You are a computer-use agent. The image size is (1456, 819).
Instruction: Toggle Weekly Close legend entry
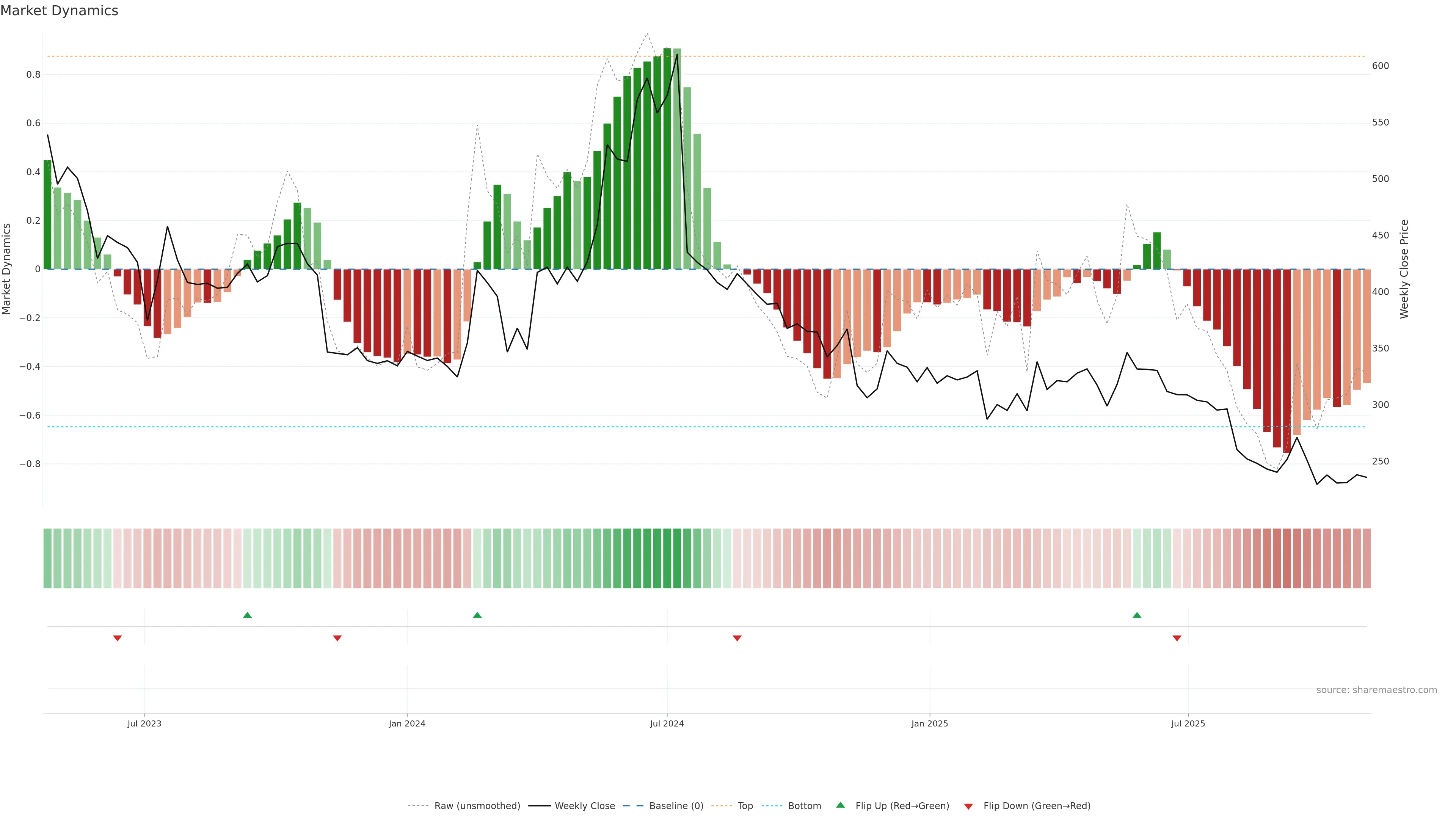(x=584, y=806)
